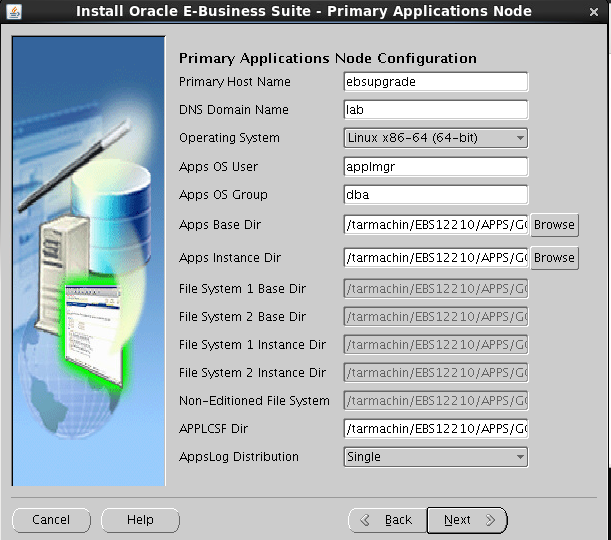
Task: Click the installer splash illustration
Action: point(88,261)
